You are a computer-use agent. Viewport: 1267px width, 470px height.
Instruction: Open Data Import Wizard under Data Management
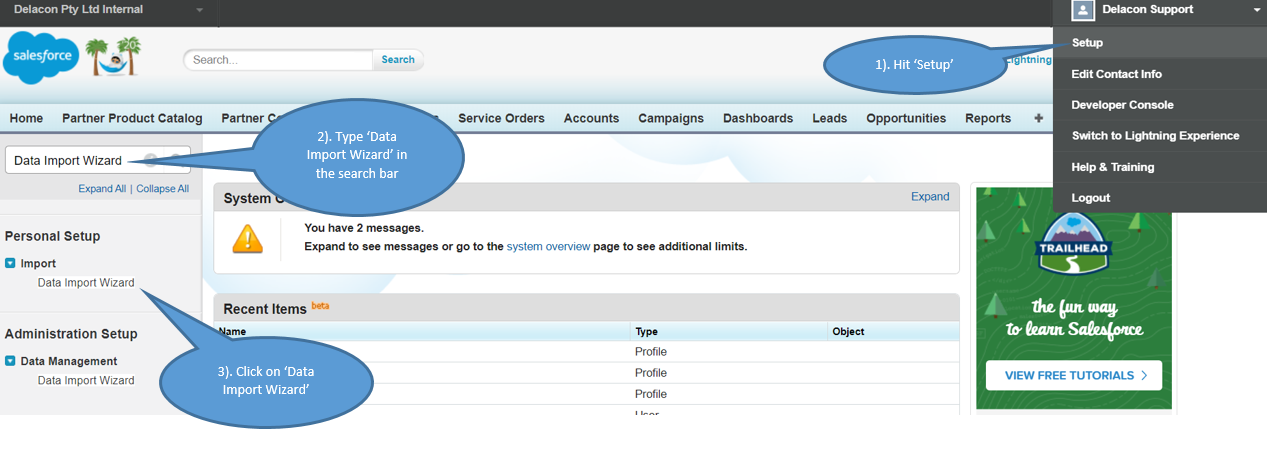click(x=86, y=381)
